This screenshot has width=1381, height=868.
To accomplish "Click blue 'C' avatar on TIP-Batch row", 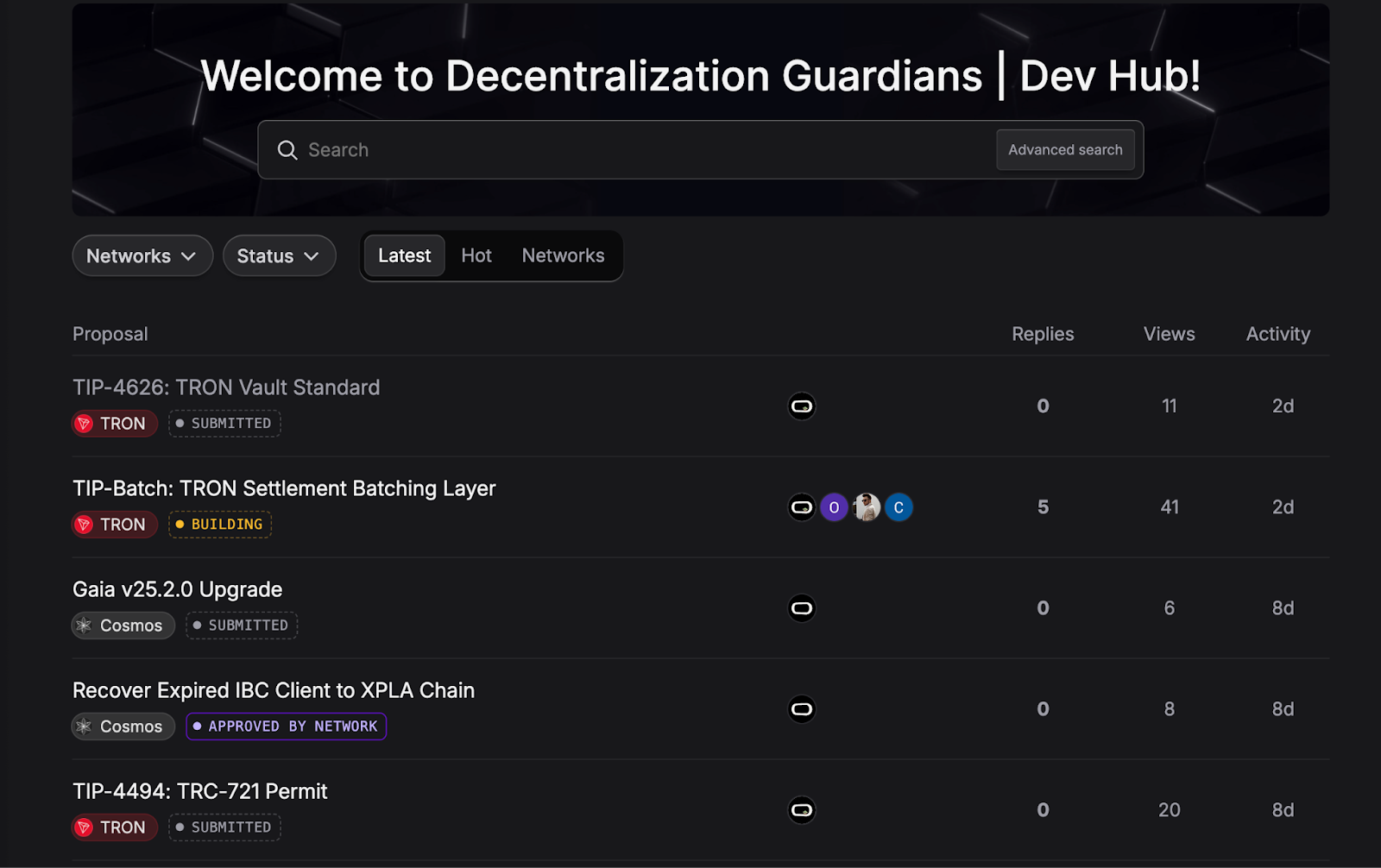I will click(899, 507).
